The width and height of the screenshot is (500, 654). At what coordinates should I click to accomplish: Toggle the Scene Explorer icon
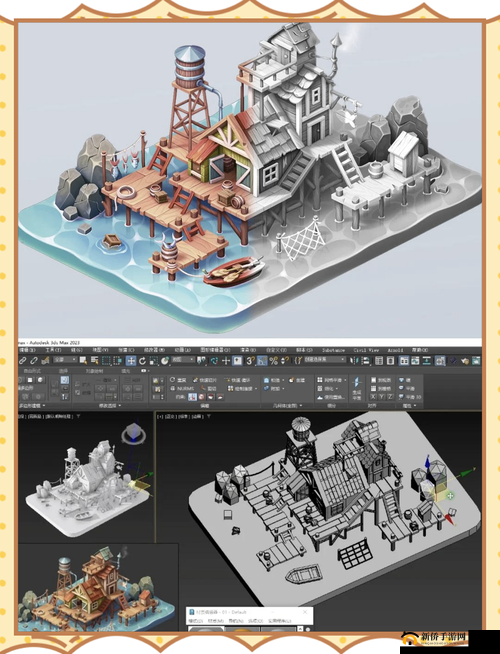[x=379, y=360]
